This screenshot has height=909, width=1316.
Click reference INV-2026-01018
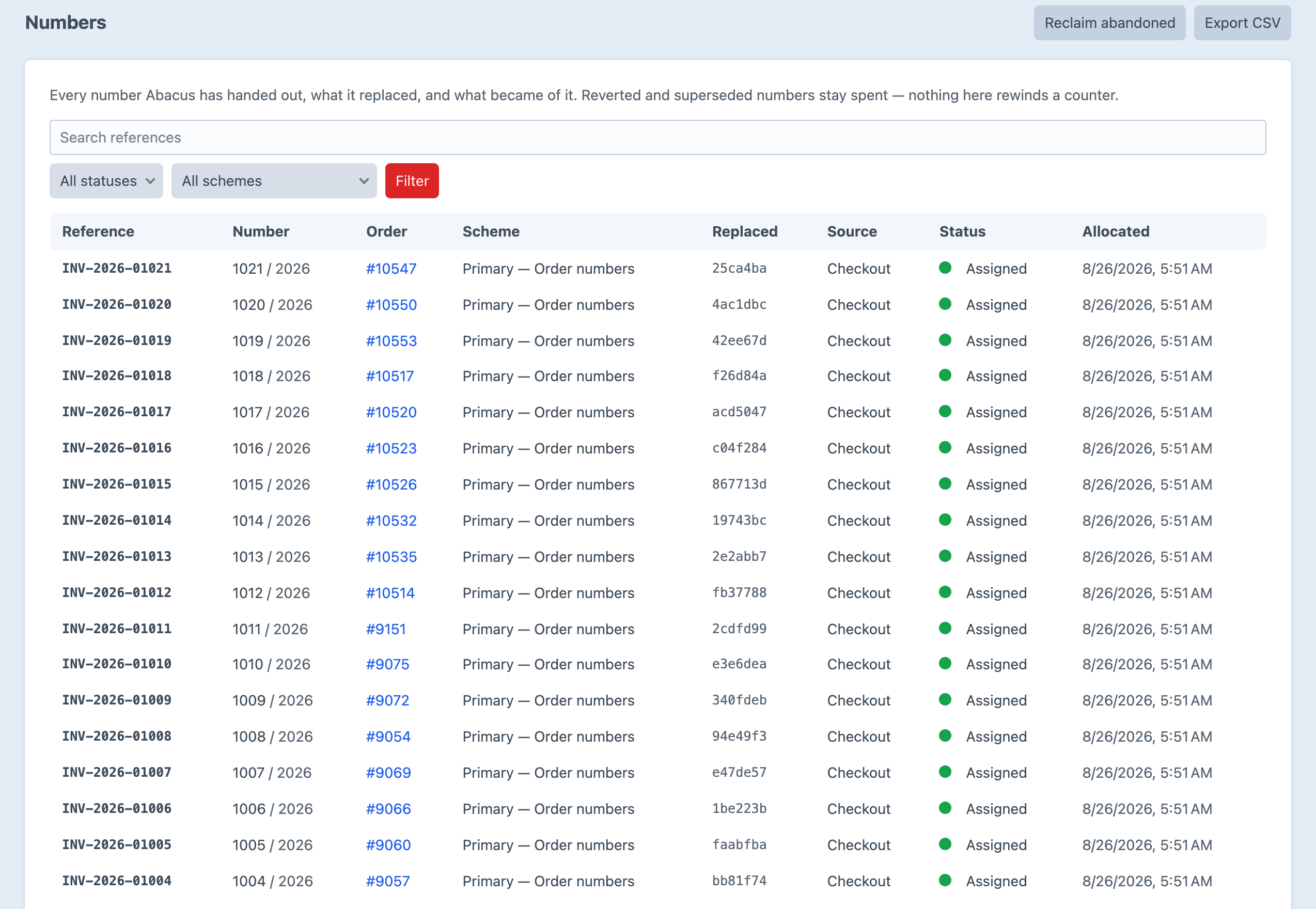pyautogui.click(x=117, y=376)
